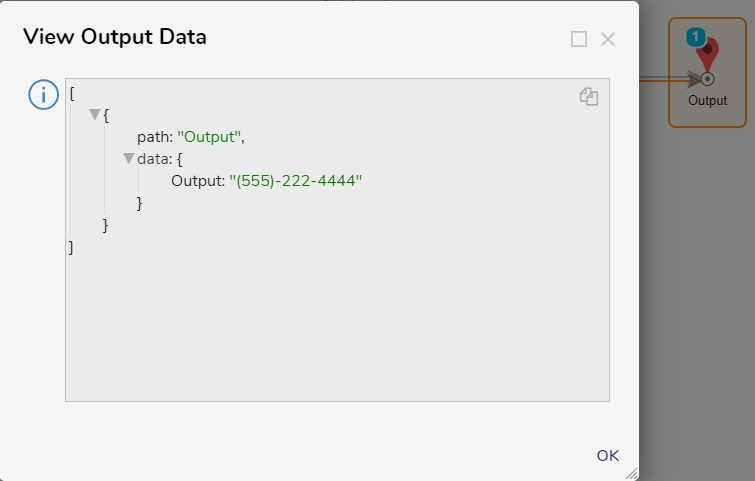This screenshot has height=481, width=755.
Task: Maximize the View Output Data dialog
Action: tap(579, 39)
